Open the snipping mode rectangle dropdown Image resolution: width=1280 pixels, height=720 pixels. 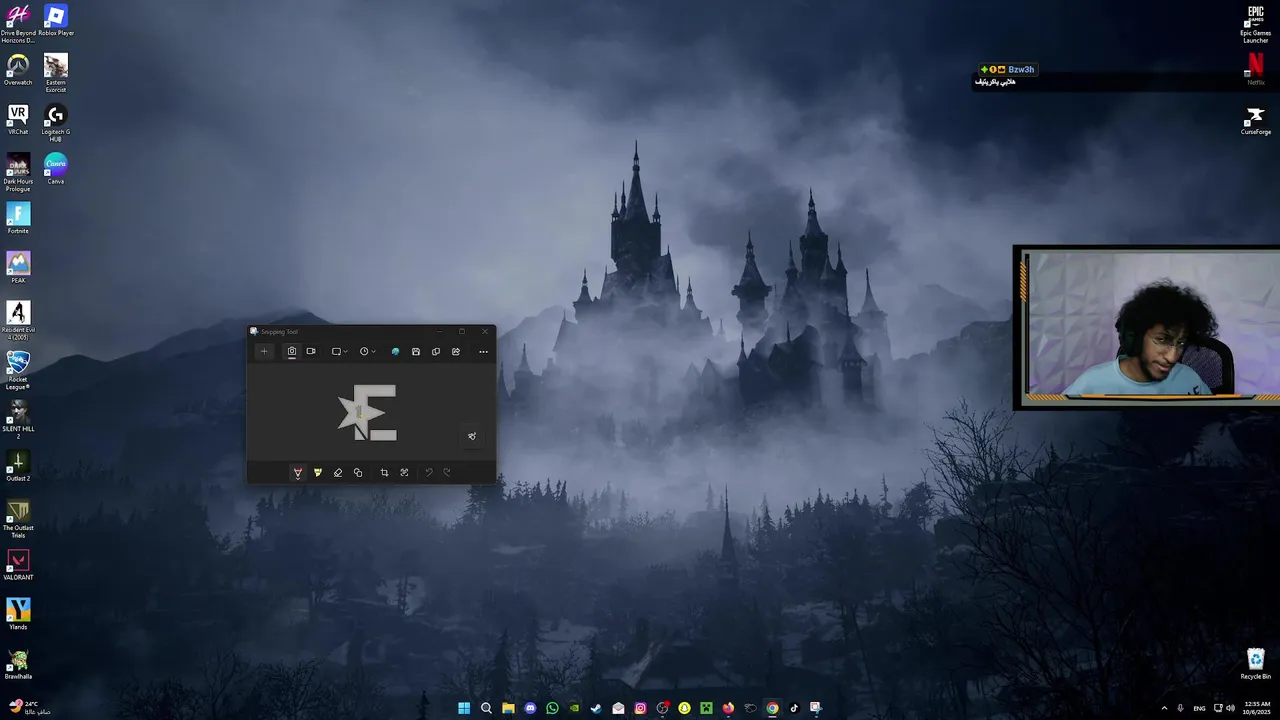point(340,351)
